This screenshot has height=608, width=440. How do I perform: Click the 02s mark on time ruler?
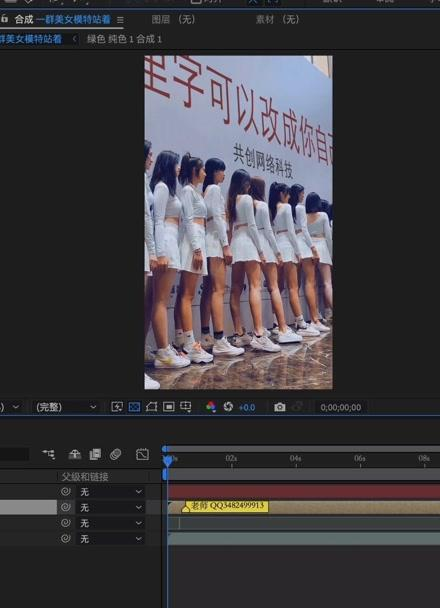coord(231,459)
